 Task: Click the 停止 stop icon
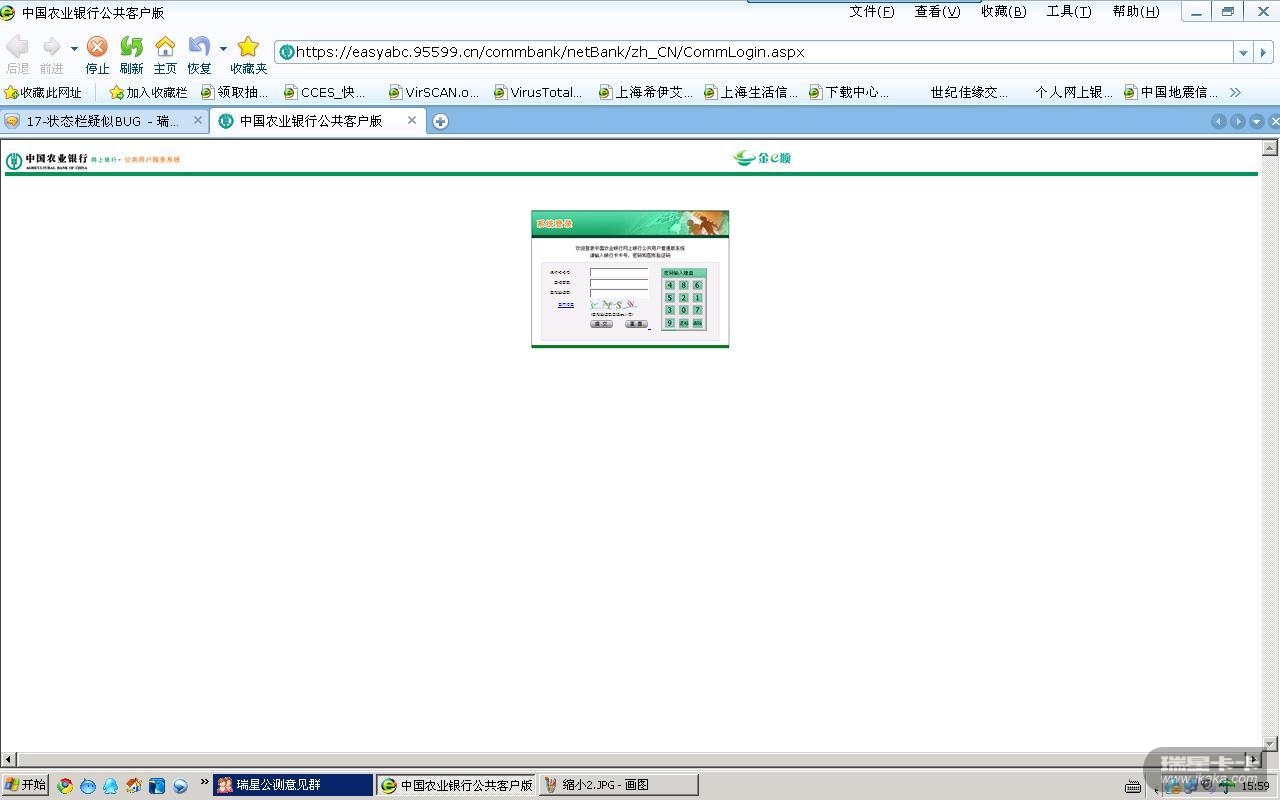(97, 47)
